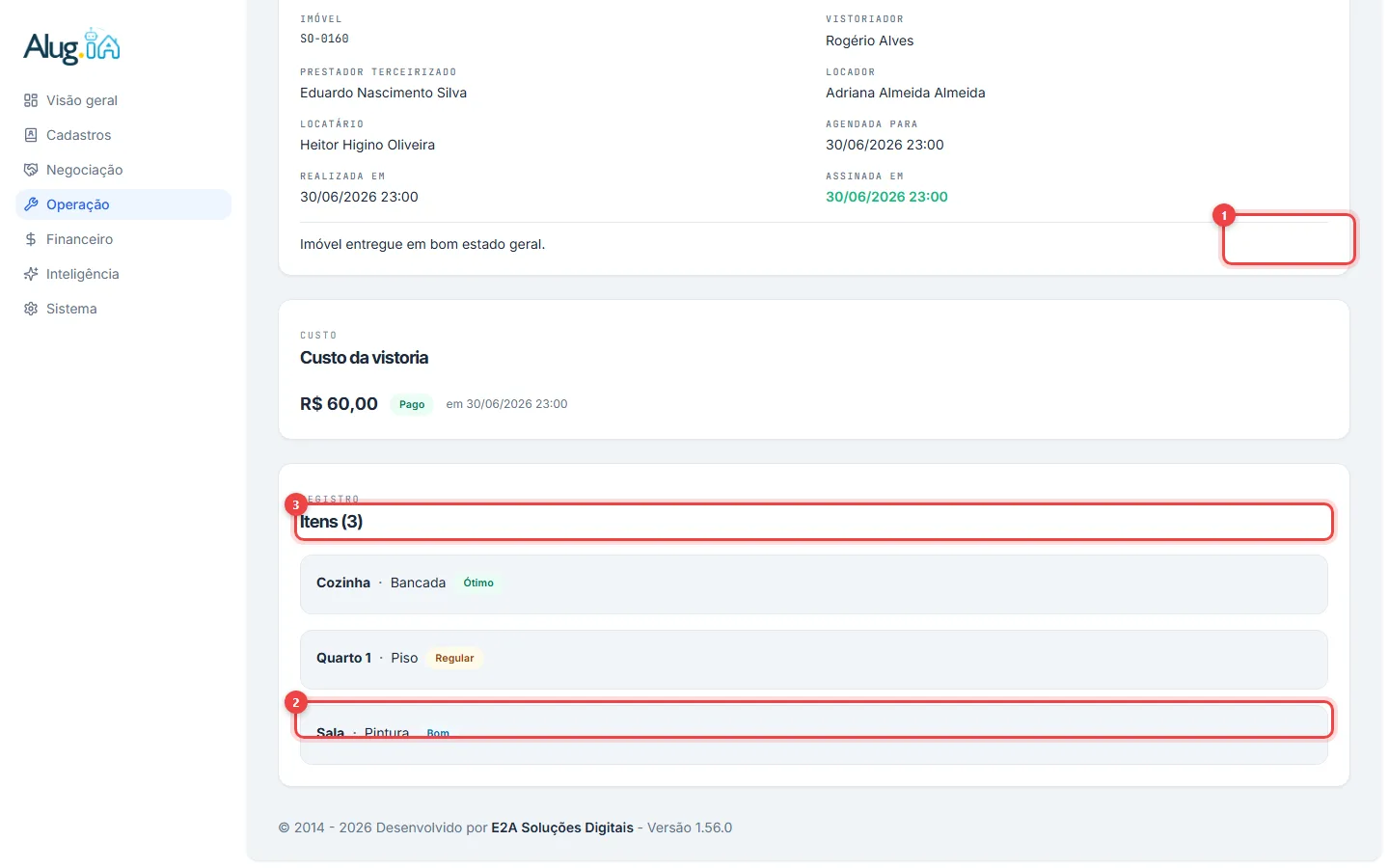Click E2A Soluções Digitais in footer
Image resolution: width=1389 pixels, height=868 pixels.
click(562, 827)
